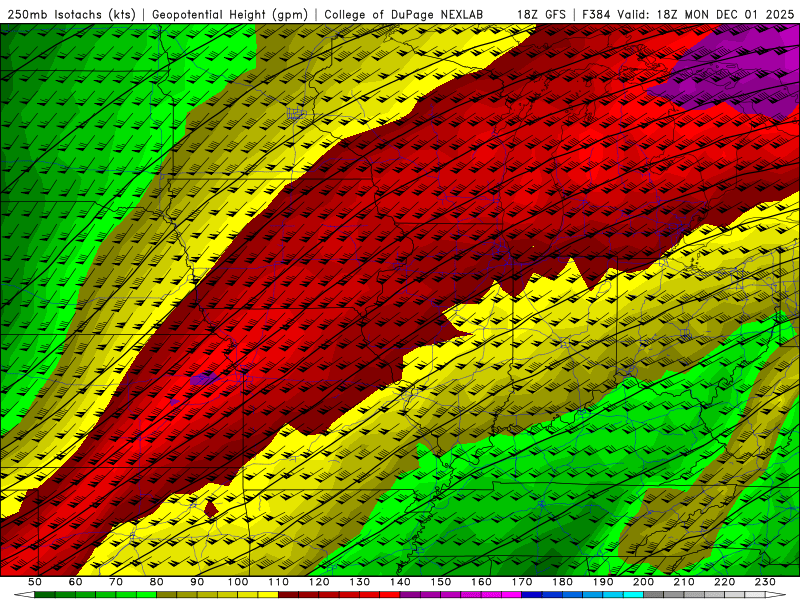Pick the bright red swatch ending at 140
This screenshot has height=600, width=800.
point(390,594)
